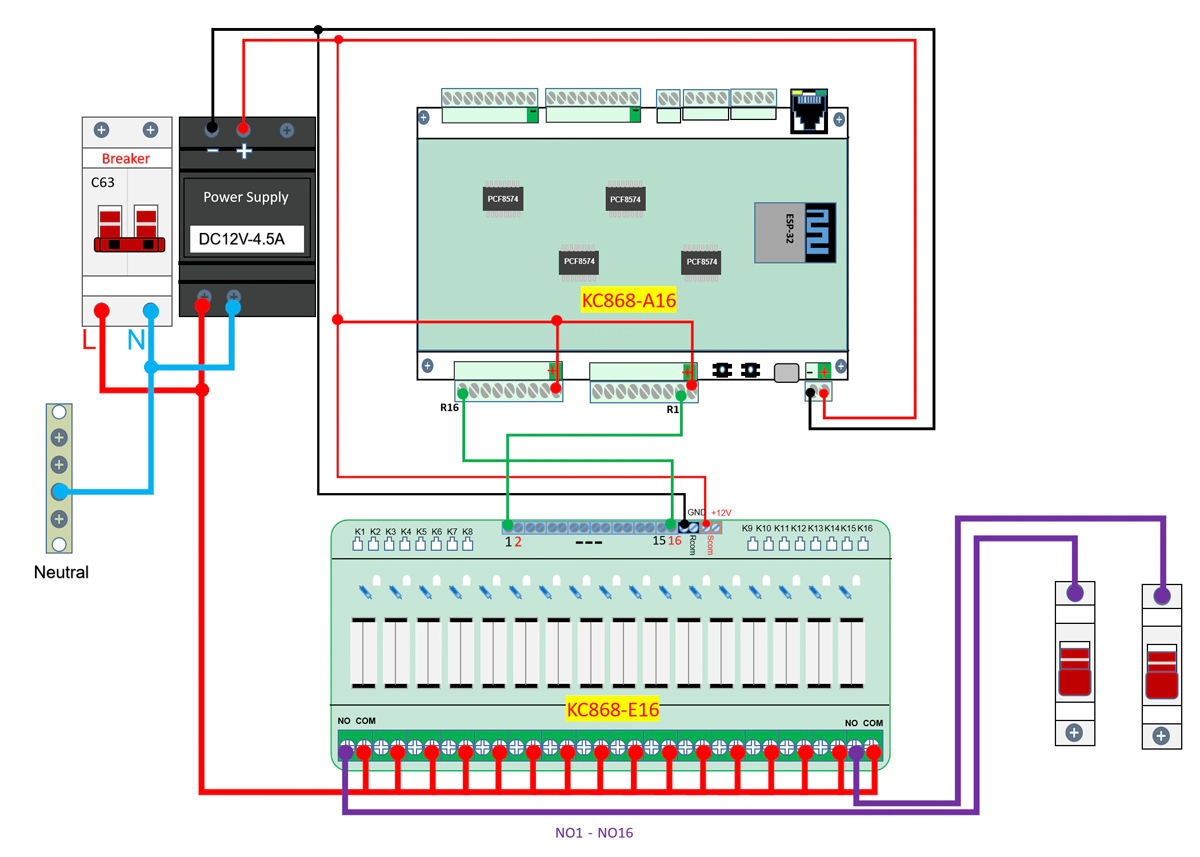Click the GND label
The width and height of the screenshot is (1200, 857).
[696, 512]
